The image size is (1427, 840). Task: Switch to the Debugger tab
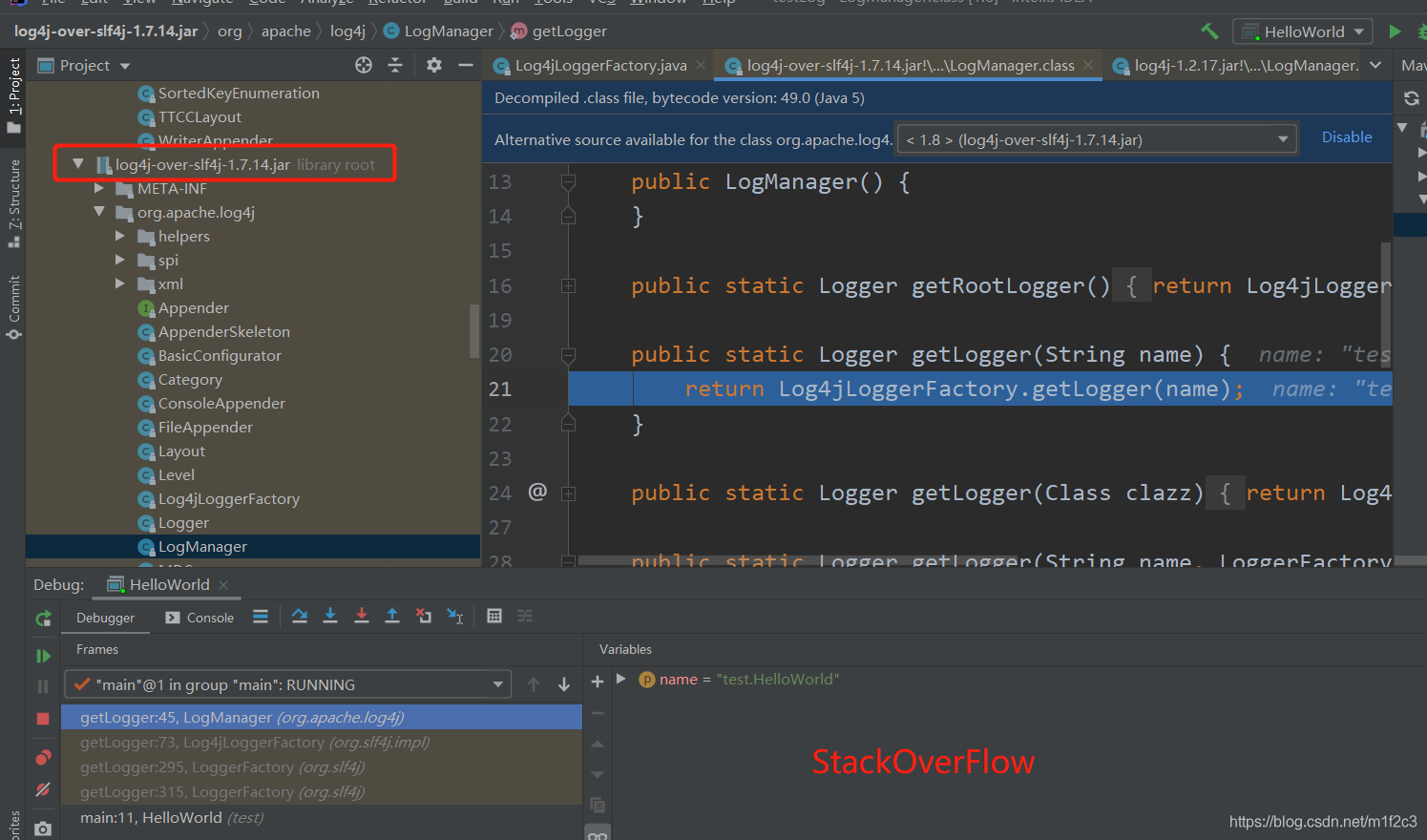(x=105, y=618)
